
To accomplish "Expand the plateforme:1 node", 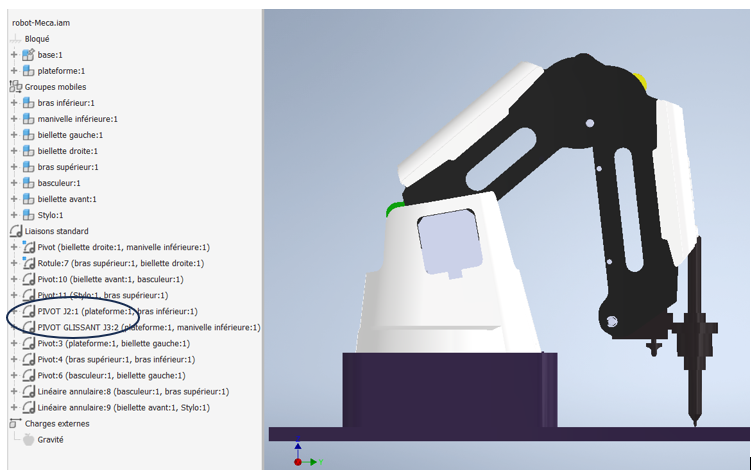I will (x=14, y=71).
